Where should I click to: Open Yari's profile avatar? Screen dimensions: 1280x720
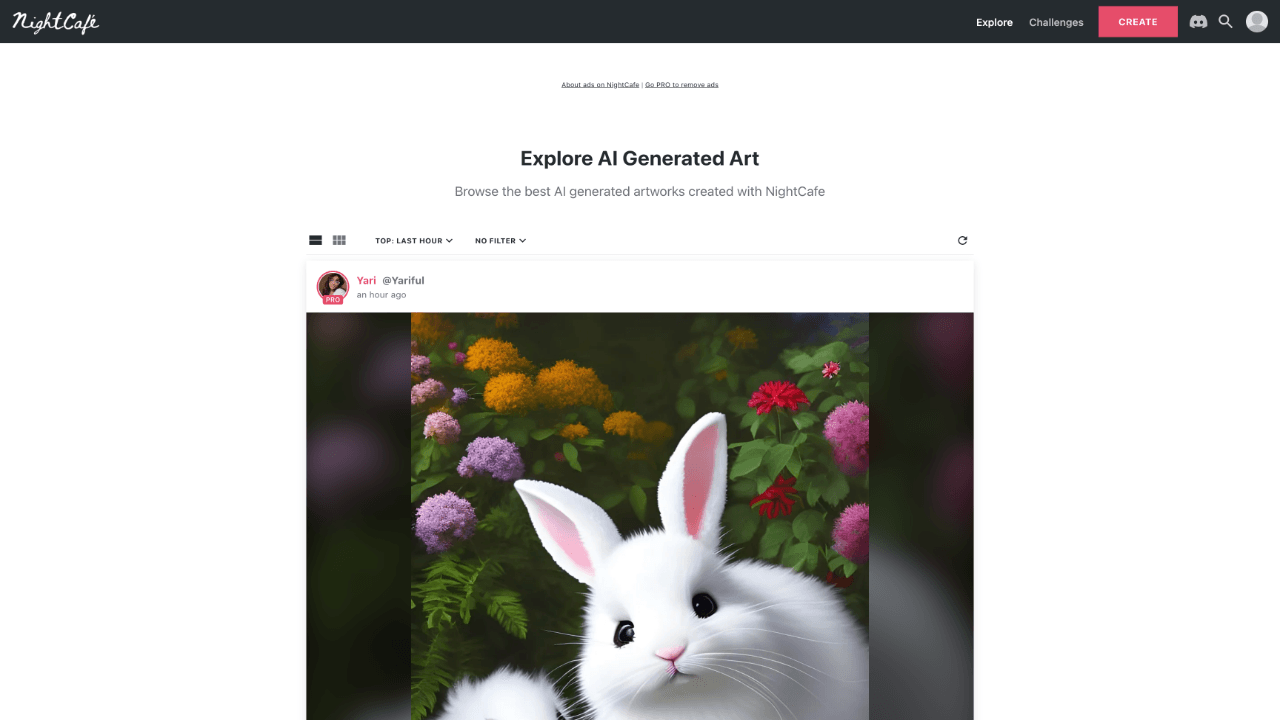click(x=333, y=286)
